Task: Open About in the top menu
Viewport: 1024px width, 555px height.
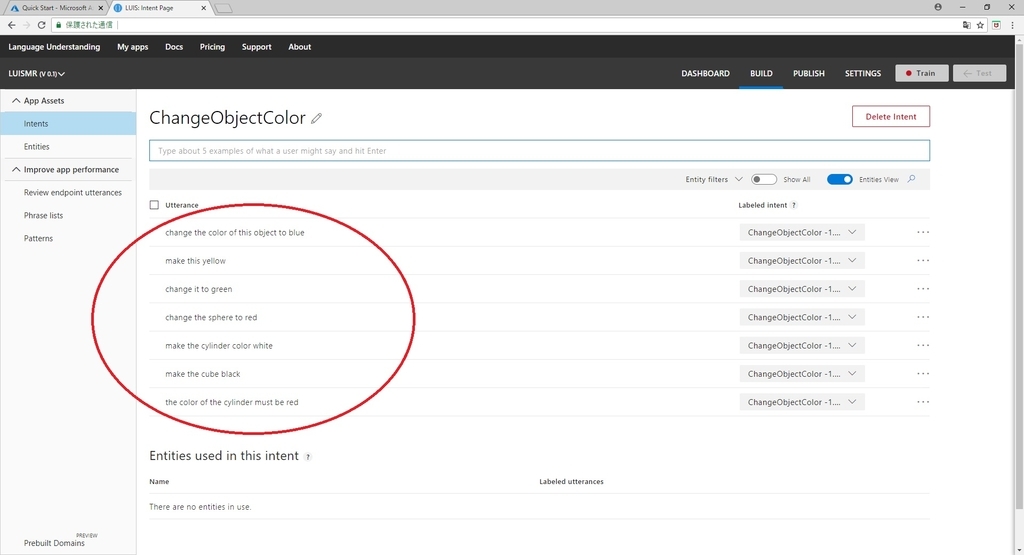Action: click(300, 47)
